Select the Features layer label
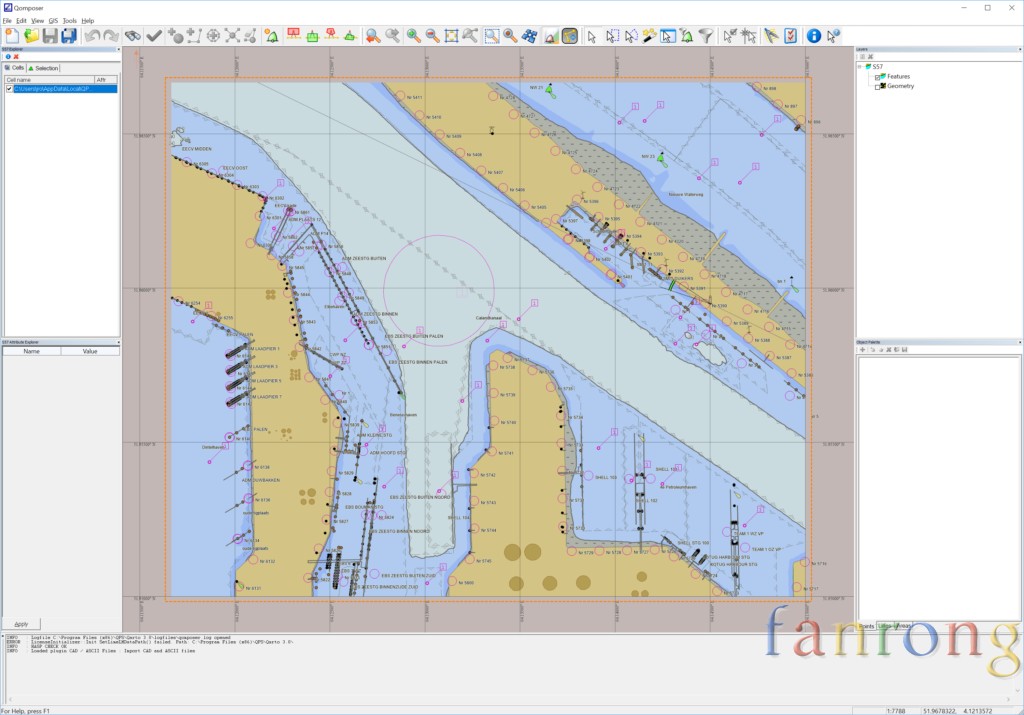1024x715 pixels. [898, 76]
